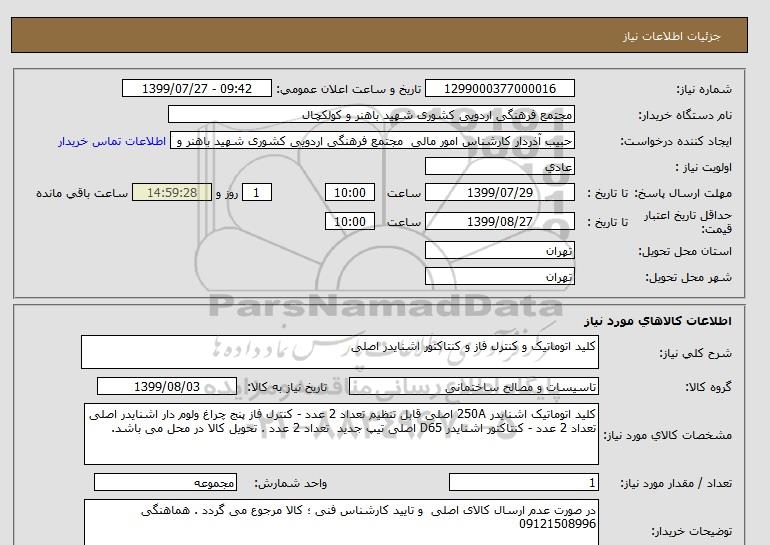
Task: Select the buyer organization name field
Action: click(x=371, y=114)
